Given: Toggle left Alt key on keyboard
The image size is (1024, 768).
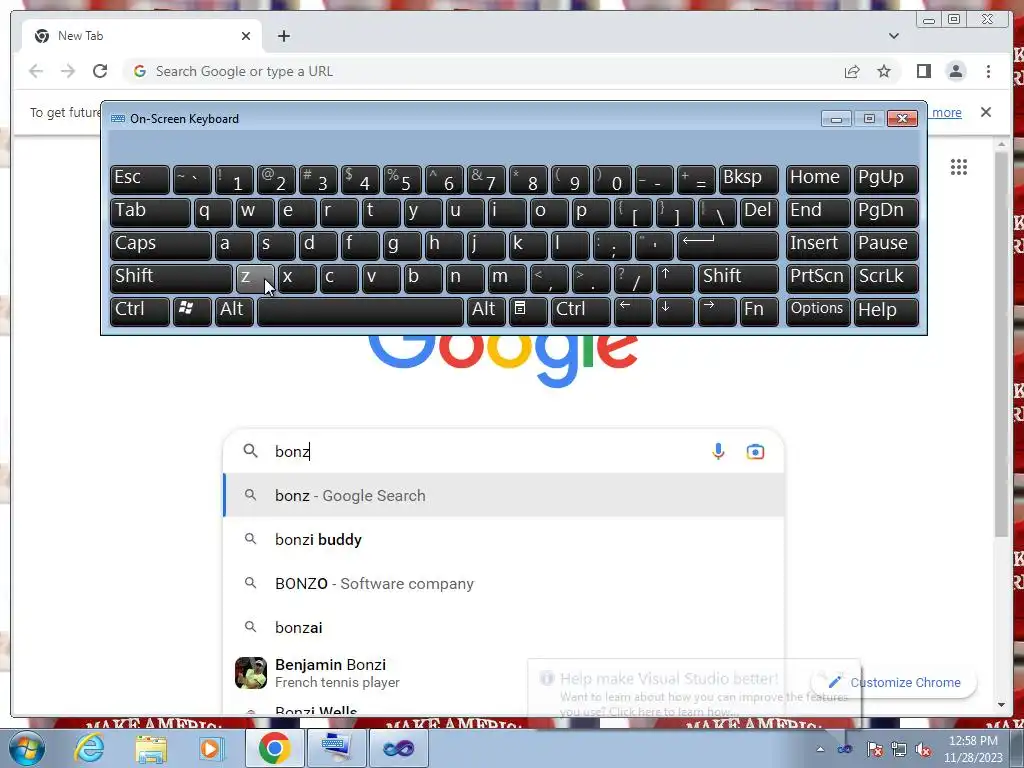Looking at the screenshot, I should (x=234, y=311).
